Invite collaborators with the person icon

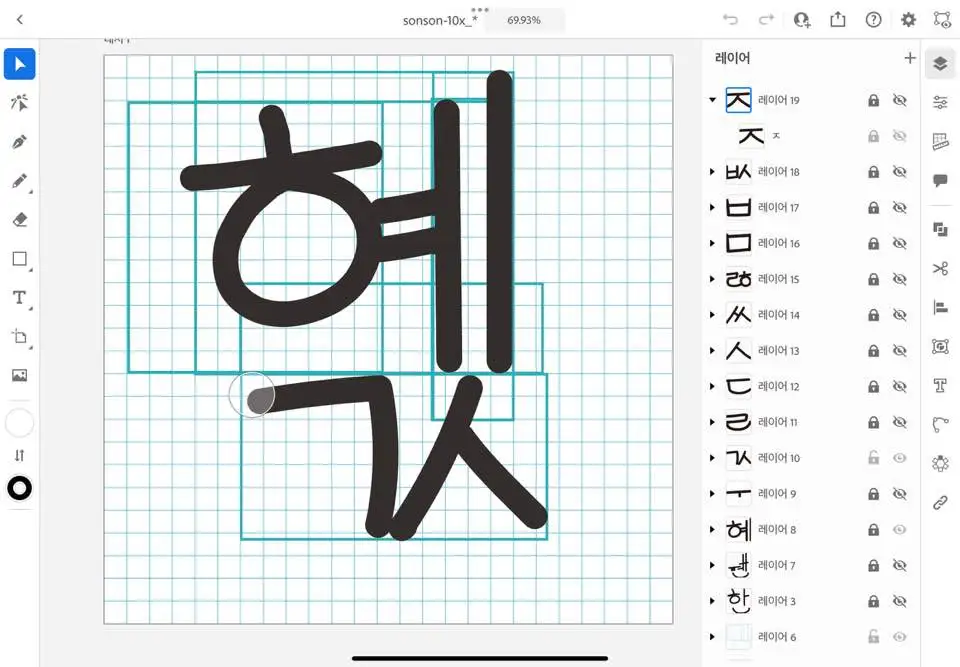point(802,20)
